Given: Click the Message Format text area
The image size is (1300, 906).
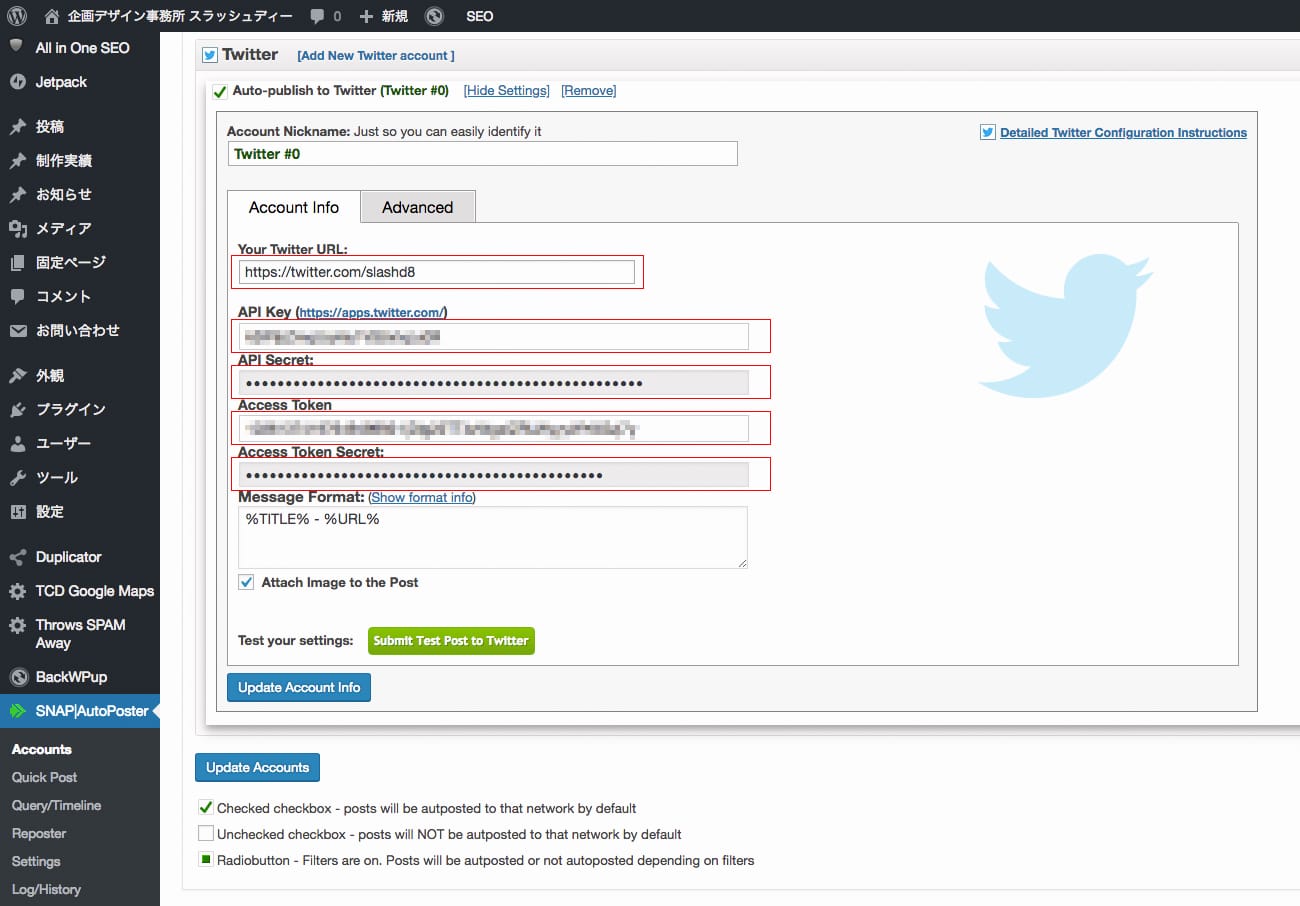Looking at the screenshot, I should 493,537.
